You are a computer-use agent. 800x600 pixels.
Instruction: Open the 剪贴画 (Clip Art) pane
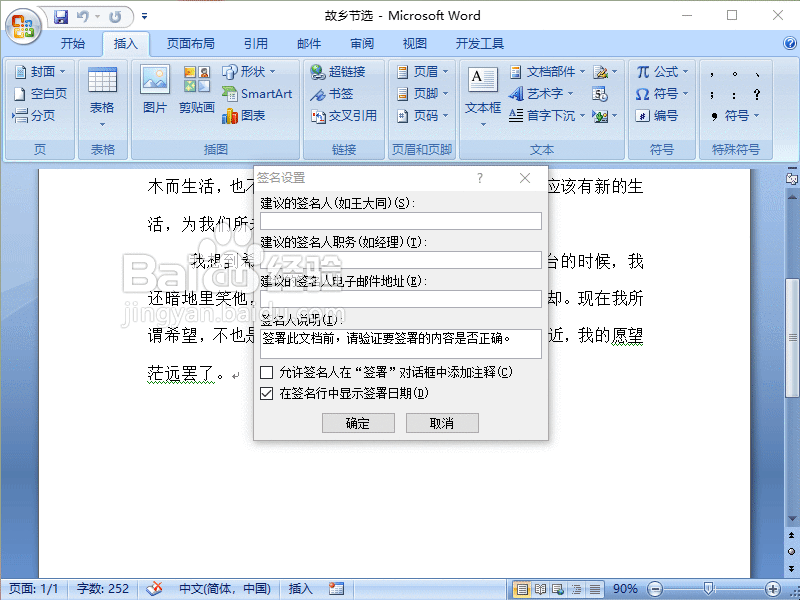click(x=196, y=89)
